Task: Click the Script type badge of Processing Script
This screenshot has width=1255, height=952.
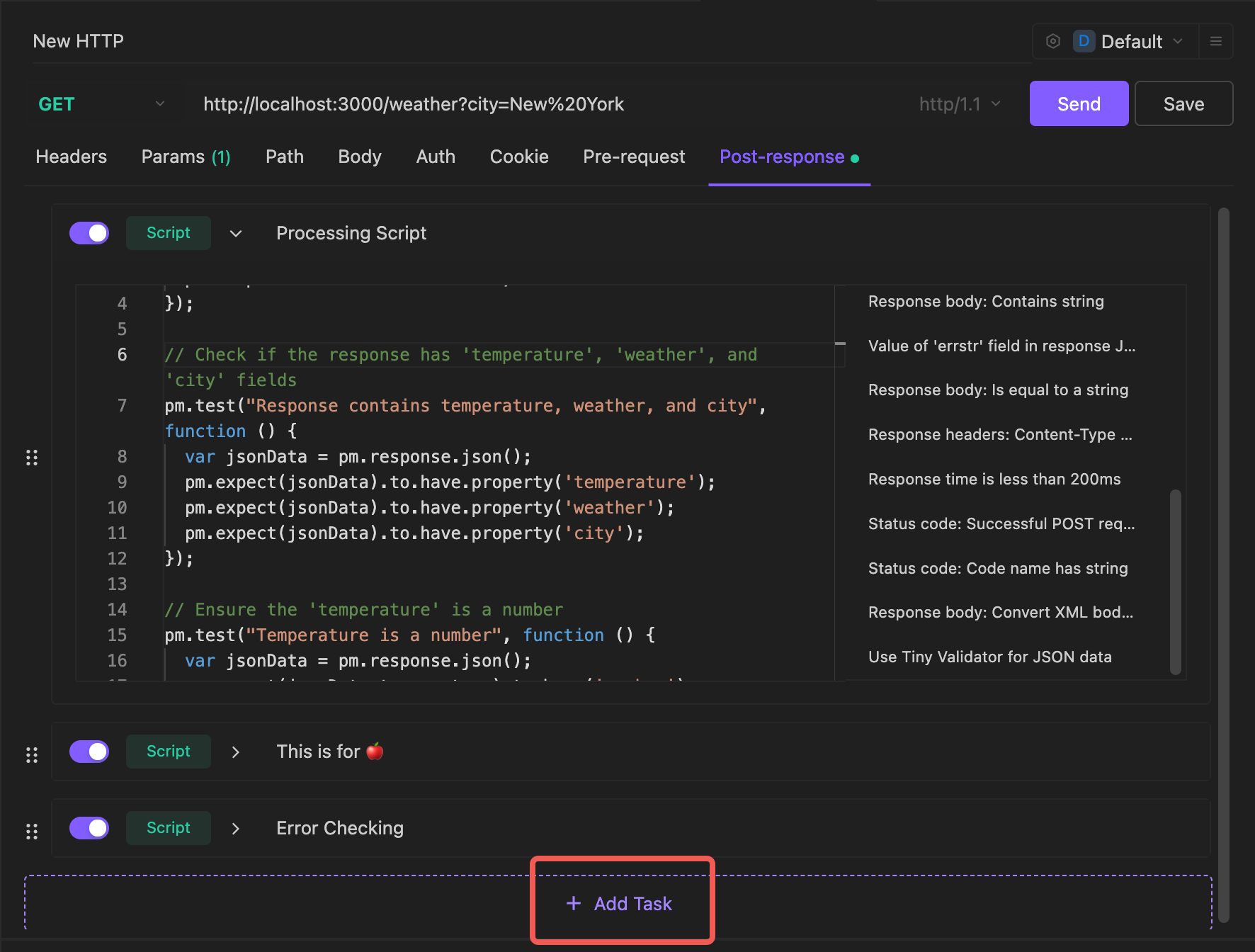Action: [169, 233]
